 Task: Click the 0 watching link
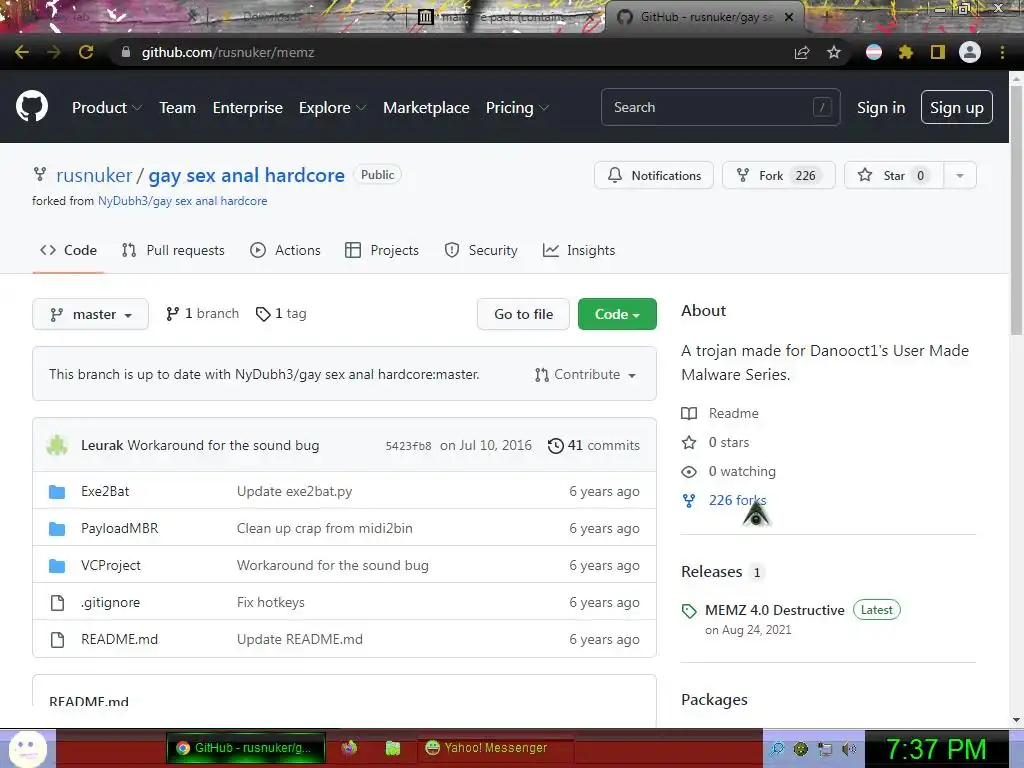tap(728, 472)
